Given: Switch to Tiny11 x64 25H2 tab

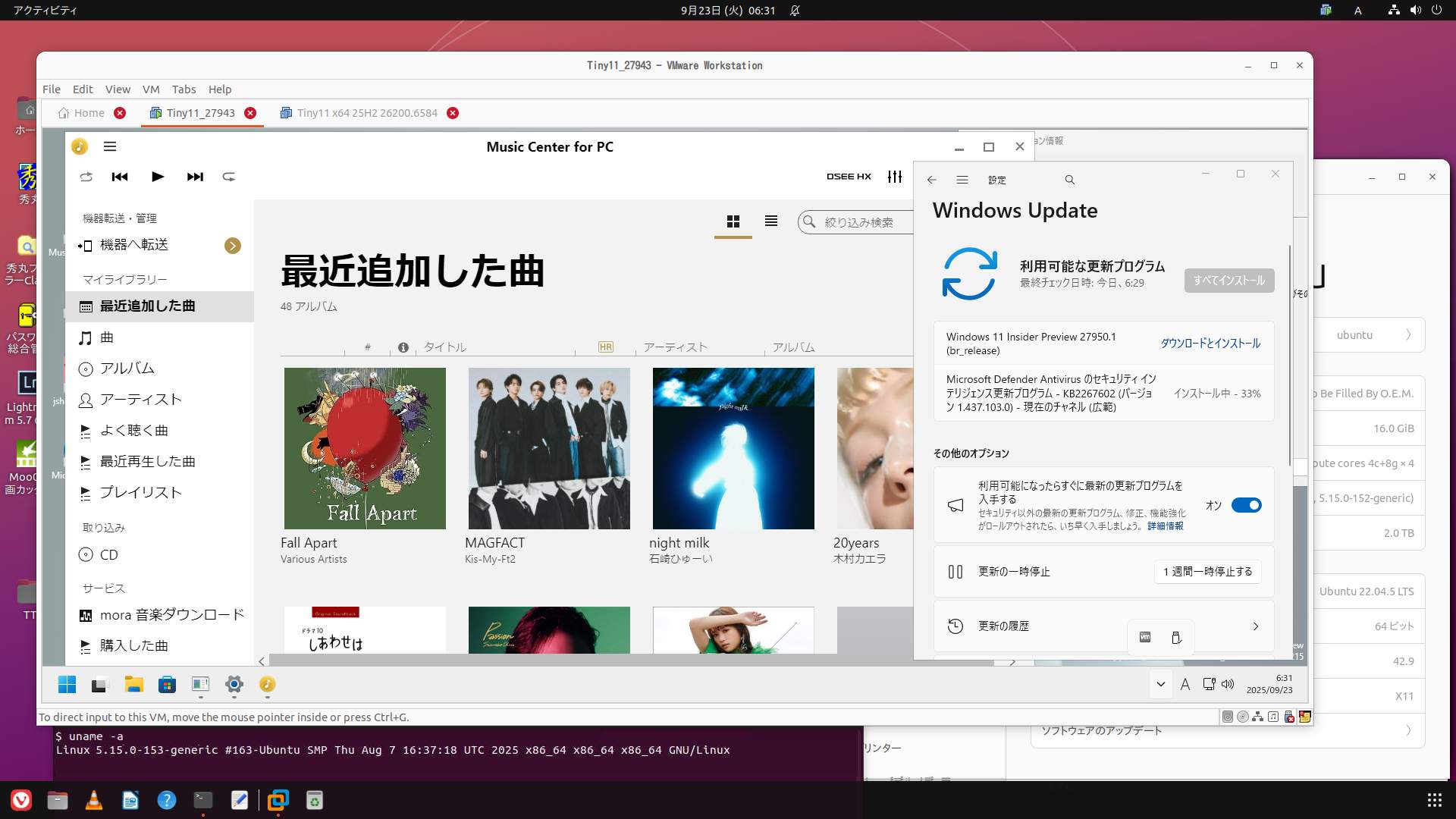Looking at the screenshot, I should (367, 113).
